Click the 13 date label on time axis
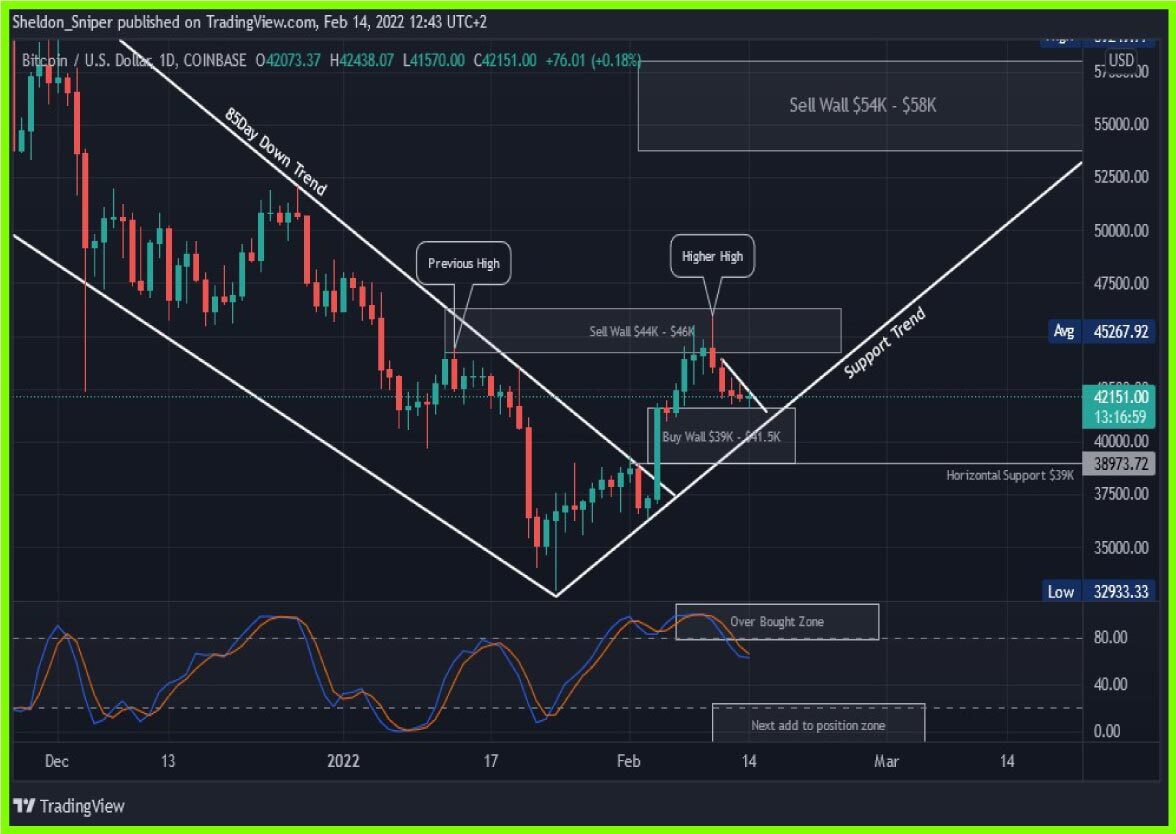This screenshot has height=834, width=1176. (168, 761)
